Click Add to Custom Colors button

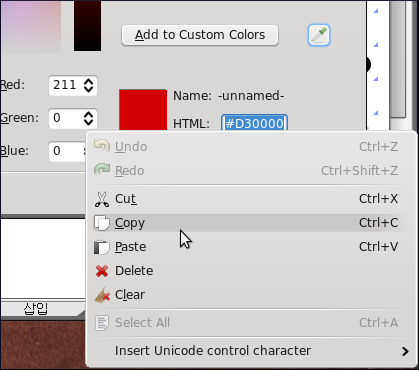click(x=200, y=35)
